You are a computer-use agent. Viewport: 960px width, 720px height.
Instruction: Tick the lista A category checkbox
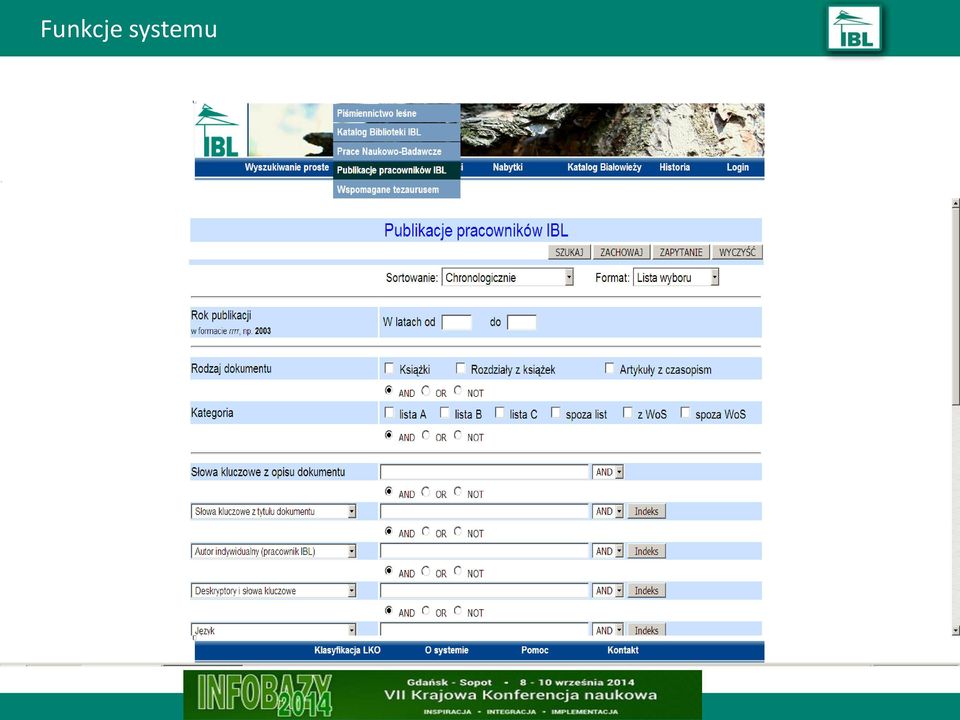click(389, 413)
